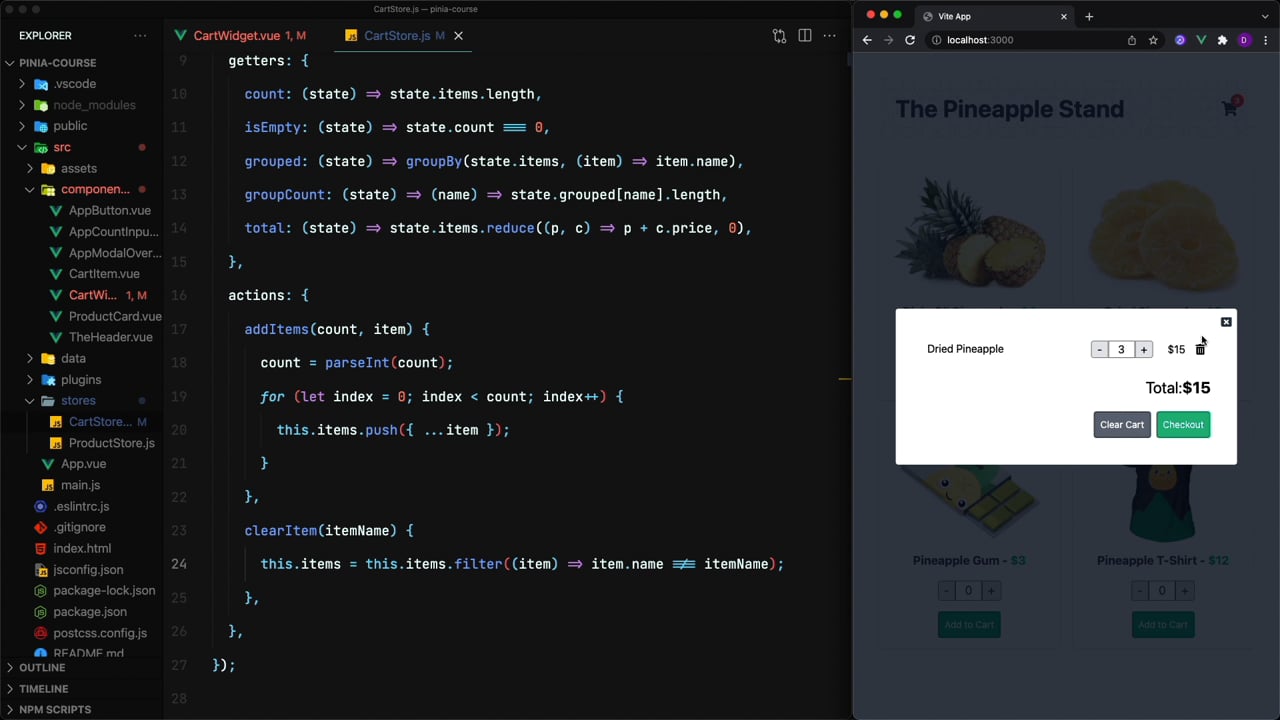Open the browser profile avatar
The image size is (1280, 720).
coord(1244,40)
